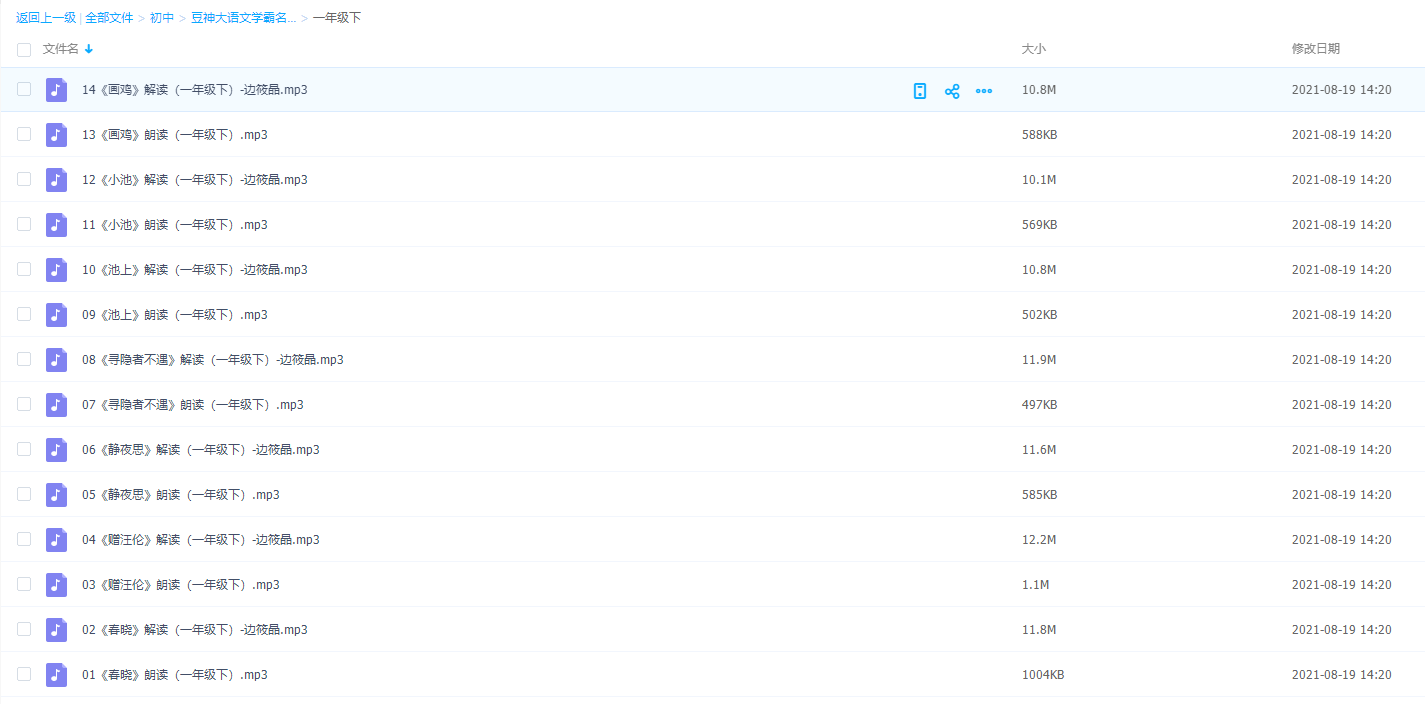
Task: Toggle the select-all checkbox beside 文件名
Action: click(24, 50)
